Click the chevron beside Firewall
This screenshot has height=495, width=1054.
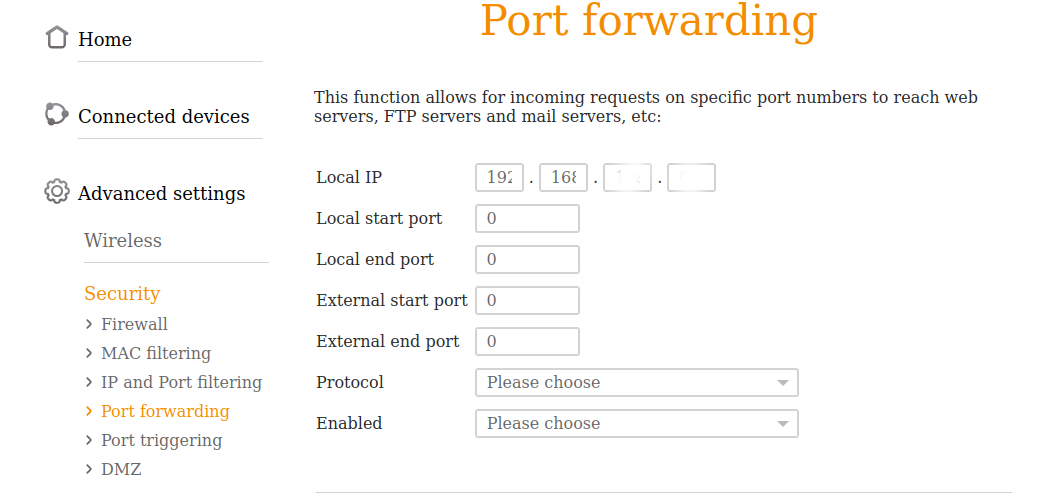click(x=89, y=324)
